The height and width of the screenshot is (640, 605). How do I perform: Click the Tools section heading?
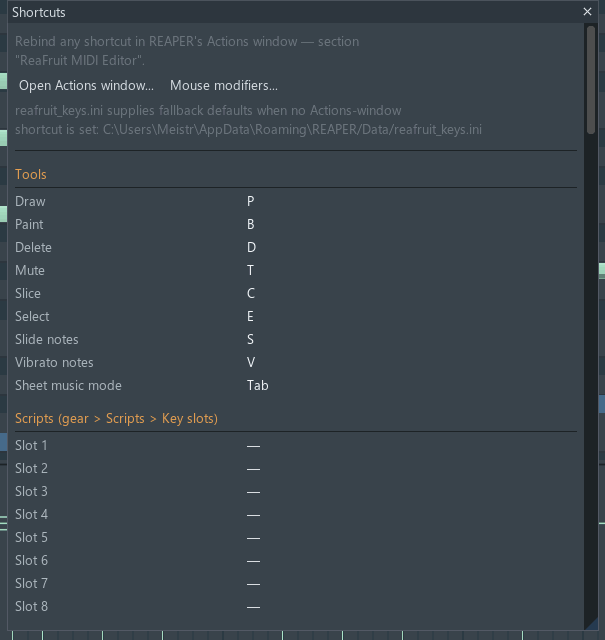[31, 174]
